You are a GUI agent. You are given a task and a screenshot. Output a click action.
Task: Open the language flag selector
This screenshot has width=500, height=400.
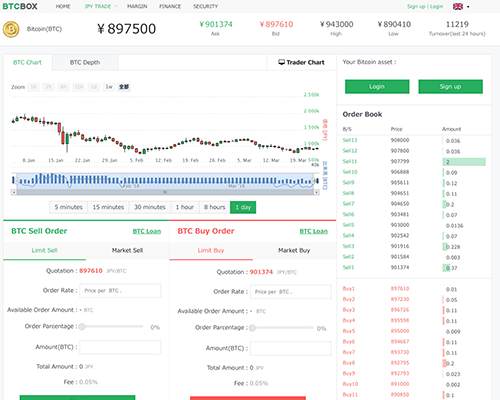click(x=461, y=6)
